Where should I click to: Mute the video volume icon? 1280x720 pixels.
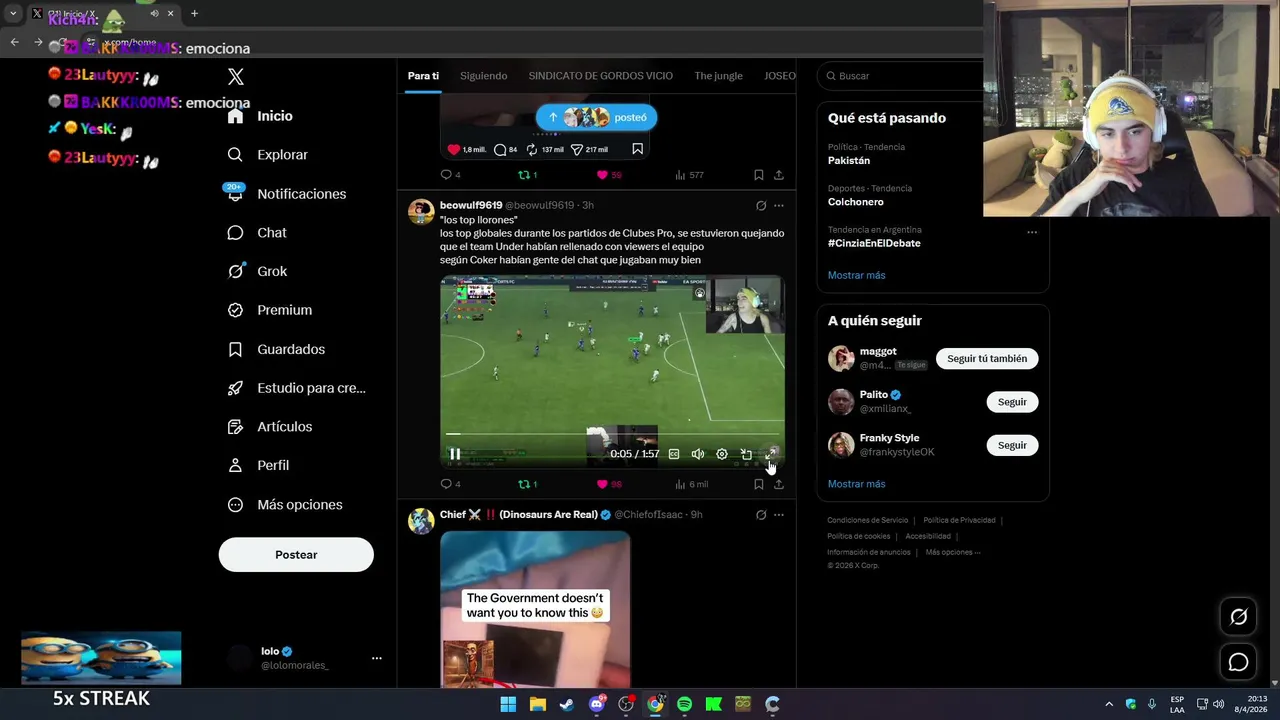coord(698,454)
